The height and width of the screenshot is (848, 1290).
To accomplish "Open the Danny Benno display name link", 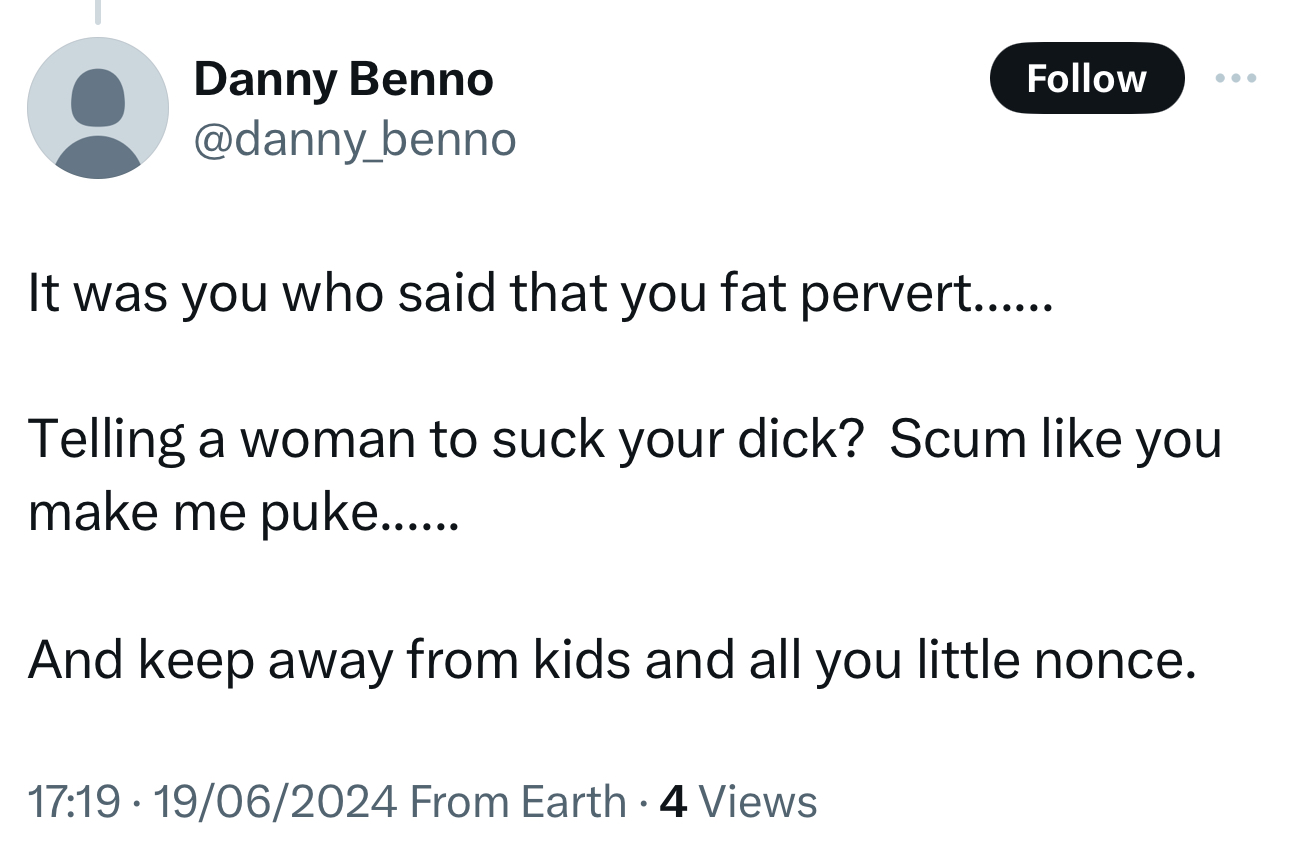I will pyautogui.click(x=343, y=79).
